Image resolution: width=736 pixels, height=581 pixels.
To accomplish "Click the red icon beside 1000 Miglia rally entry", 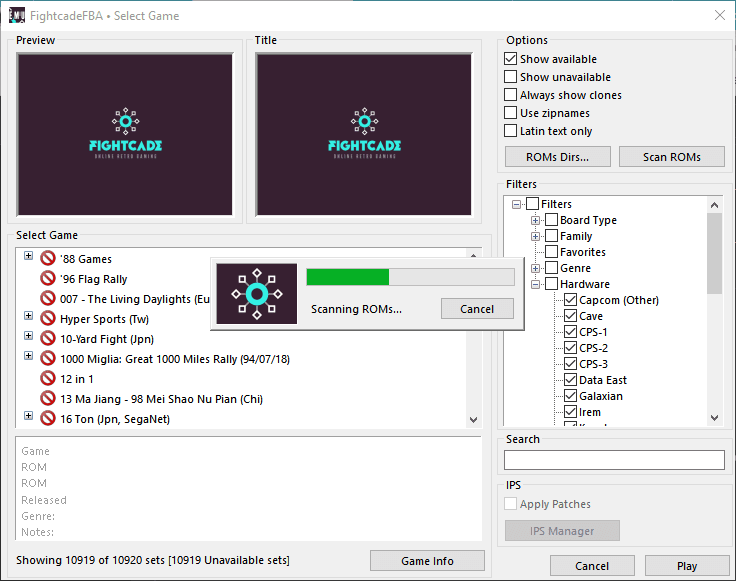I will pos(48,359).
